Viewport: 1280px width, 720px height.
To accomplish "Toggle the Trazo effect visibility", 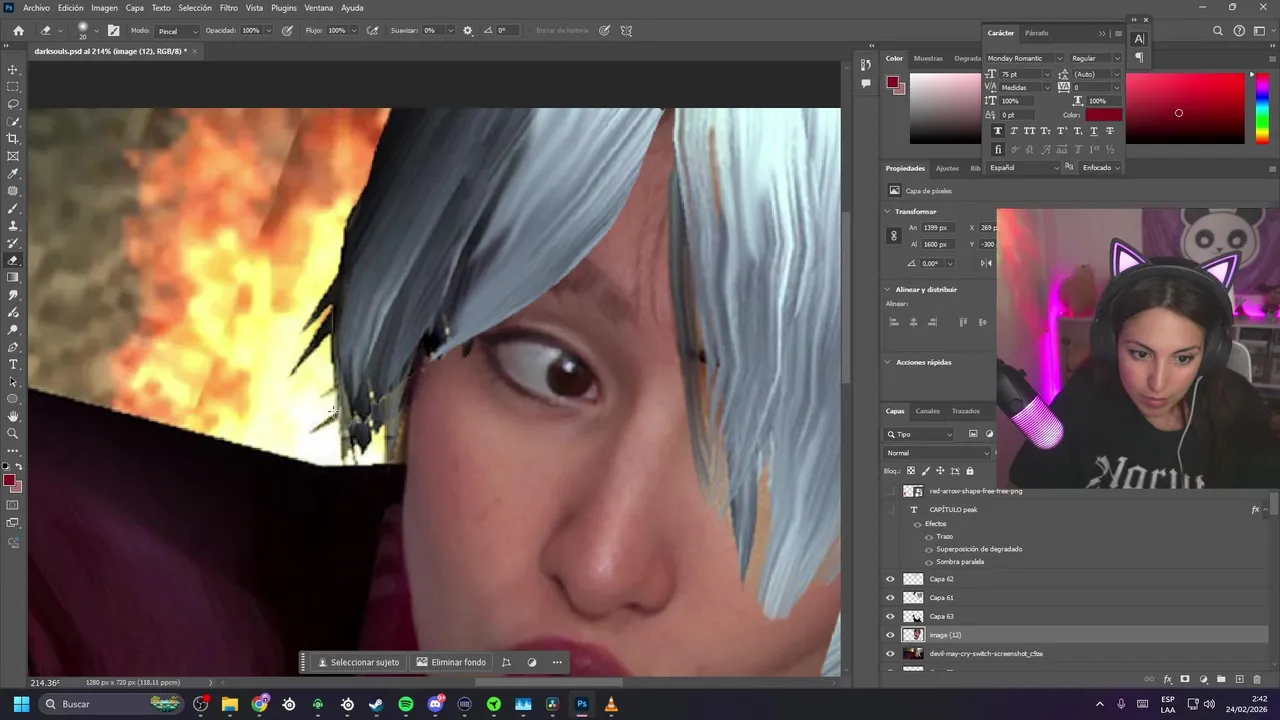I will click(928, 537).
